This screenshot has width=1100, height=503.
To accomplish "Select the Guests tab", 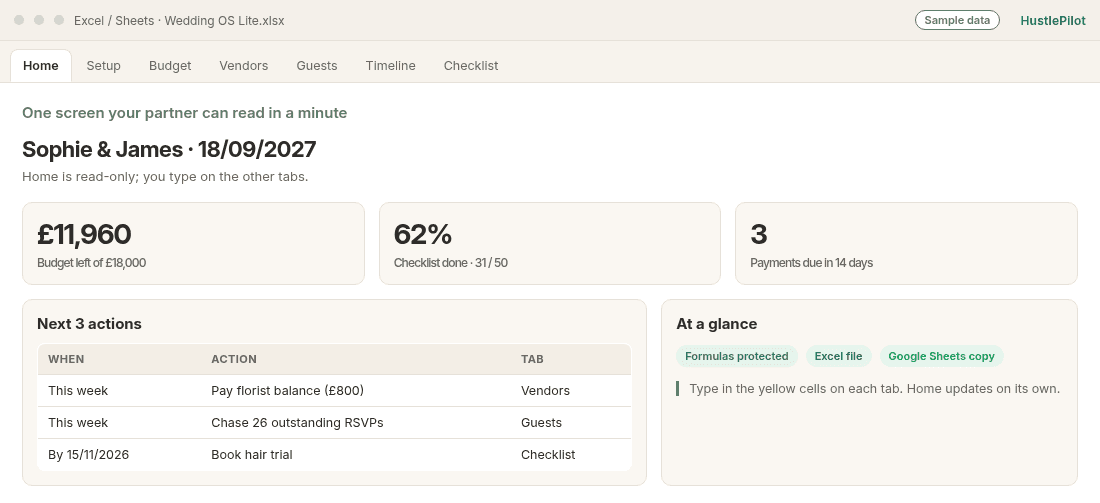I will click(x=316, y=66).
